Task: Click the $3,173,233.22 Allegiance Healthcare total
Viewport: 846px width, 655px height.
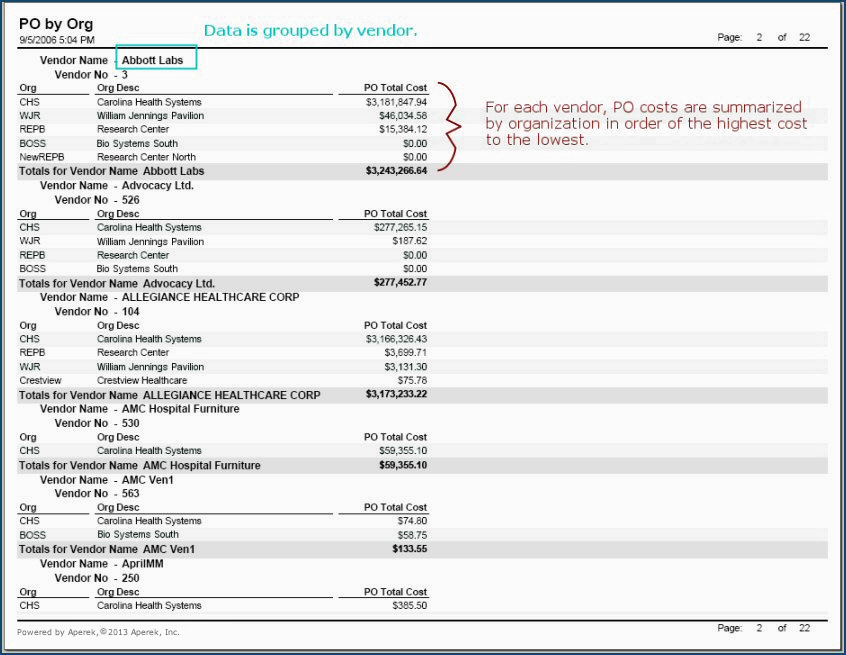Action: pos(396,395)
